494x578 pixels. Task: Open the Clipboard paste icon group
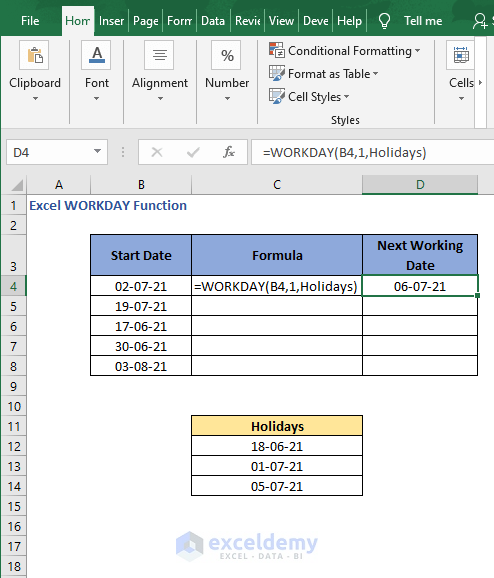(x=34, y=55)
